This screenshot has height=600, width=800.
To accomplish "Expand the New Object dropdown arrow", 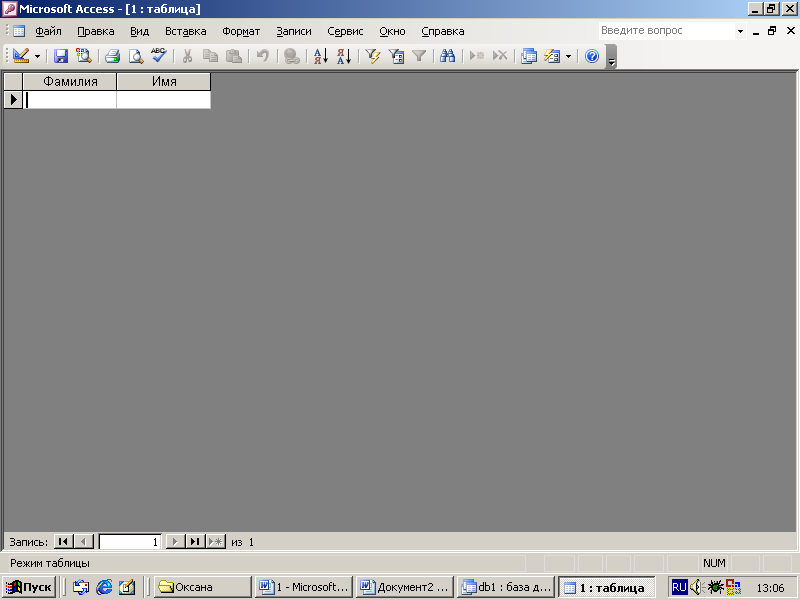I will (568, 56).
